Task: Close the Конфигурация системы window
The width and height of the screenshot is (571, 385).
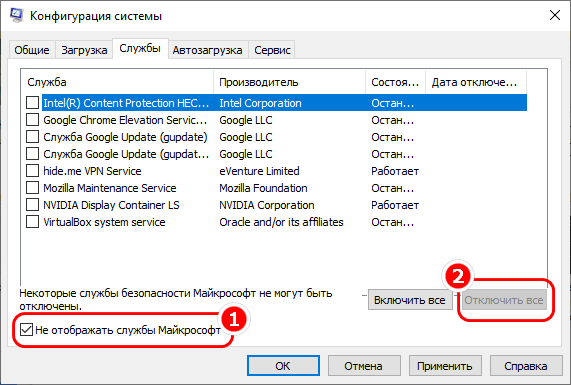Action: tap(555, 15)
